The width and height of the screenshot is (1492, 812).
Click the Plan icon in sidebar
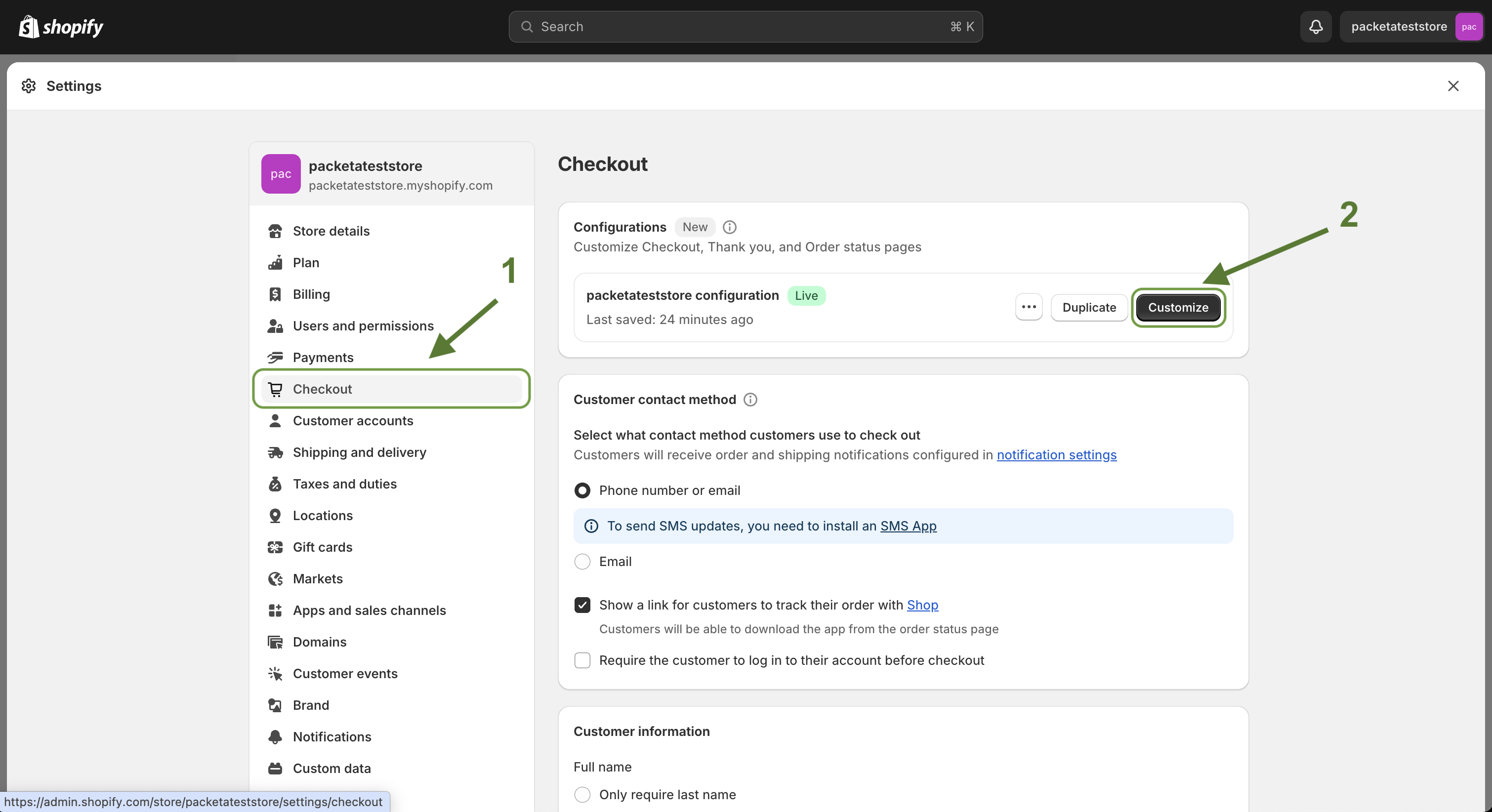click(275, 262)
